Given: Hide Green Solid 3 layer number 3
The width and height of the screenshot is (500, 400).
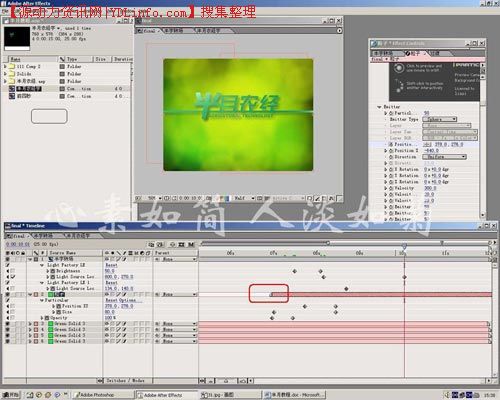Looking at the screenshot, I should [x=7, y=324].
